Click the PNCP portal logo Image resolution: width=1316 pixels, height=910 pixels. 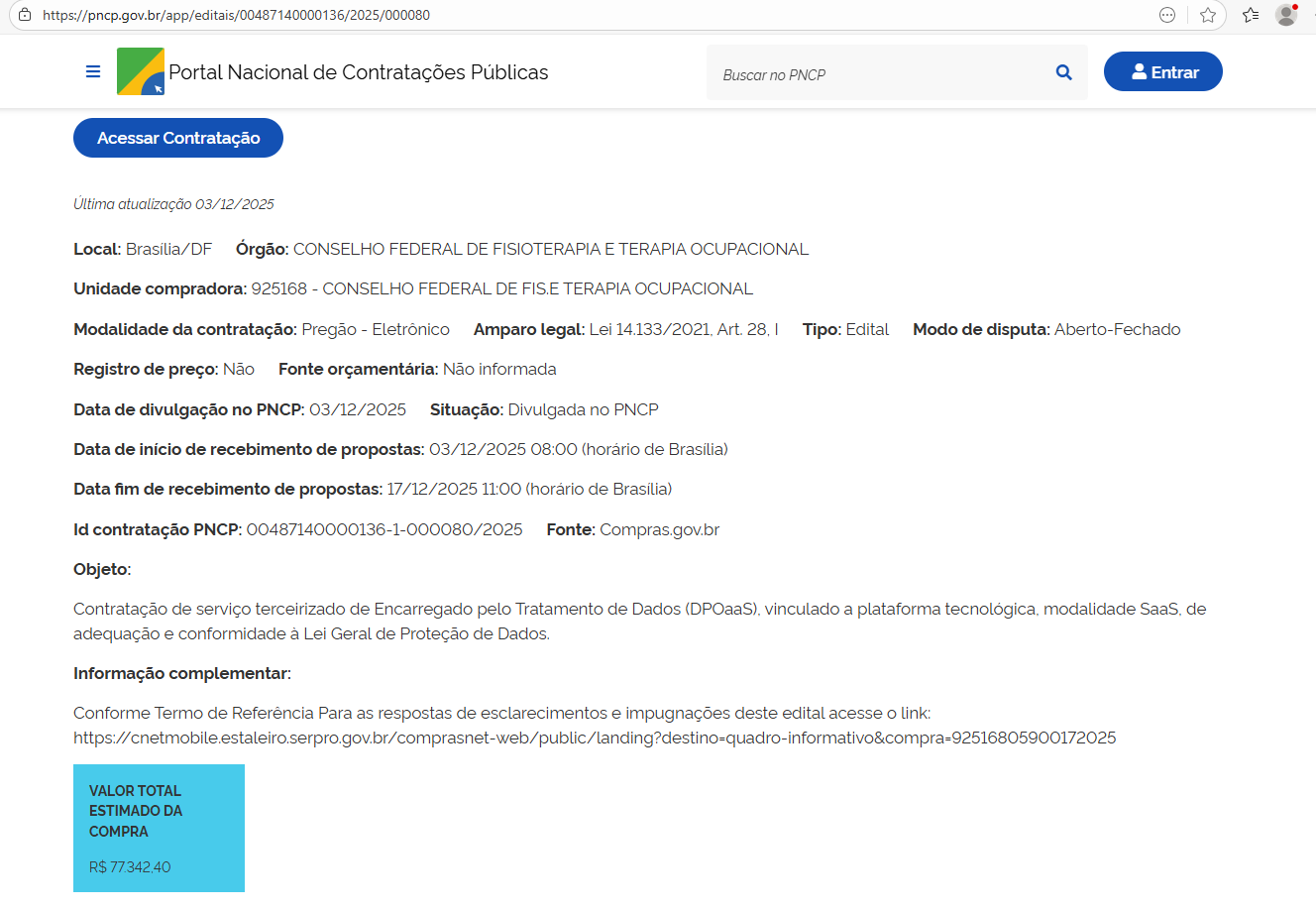(x=141, y=71)
